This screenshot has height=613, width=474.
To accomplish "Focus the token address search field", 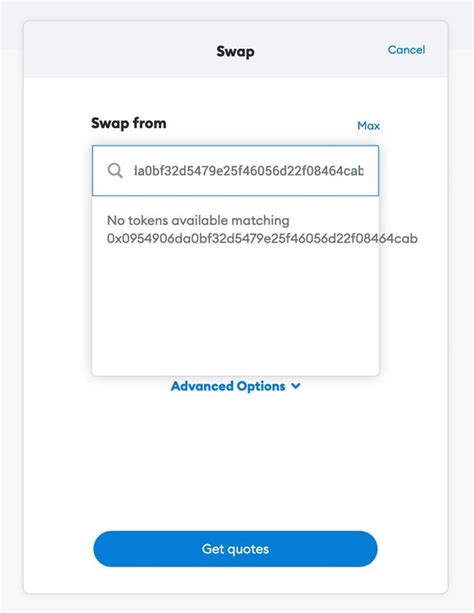I will [235, 170].
